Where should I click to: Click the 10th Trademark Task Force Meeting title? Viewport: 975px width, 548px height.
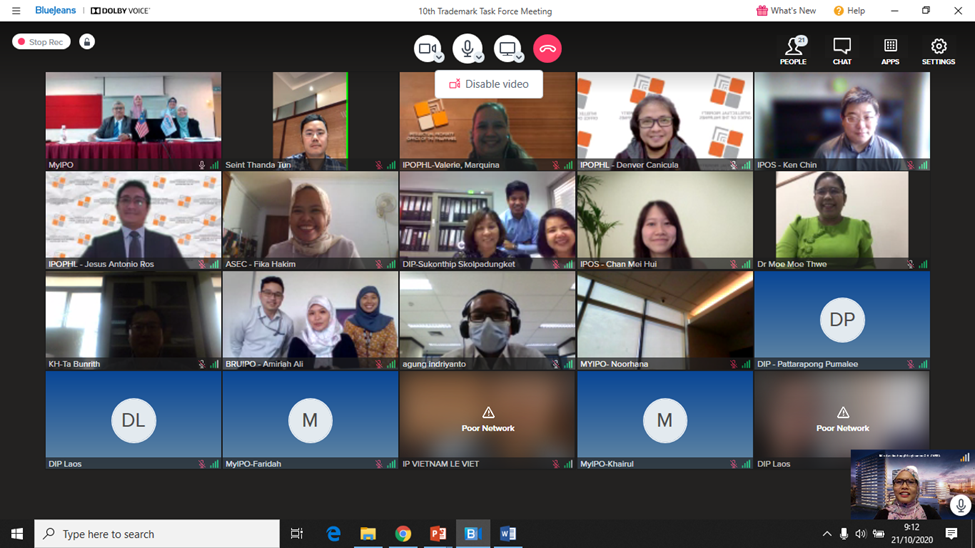coord(485,11)
